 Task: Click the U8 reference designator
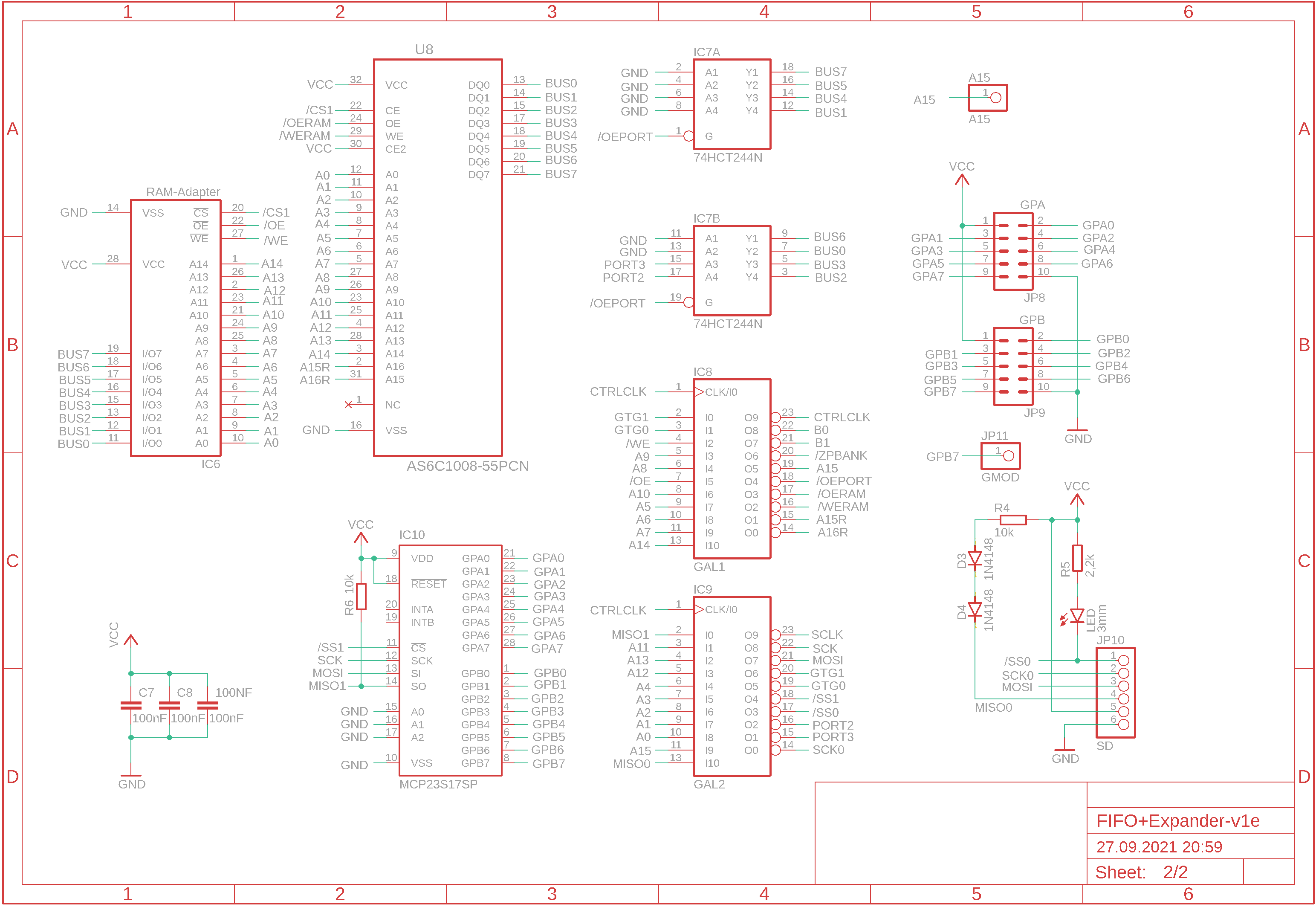pos(424,49)
